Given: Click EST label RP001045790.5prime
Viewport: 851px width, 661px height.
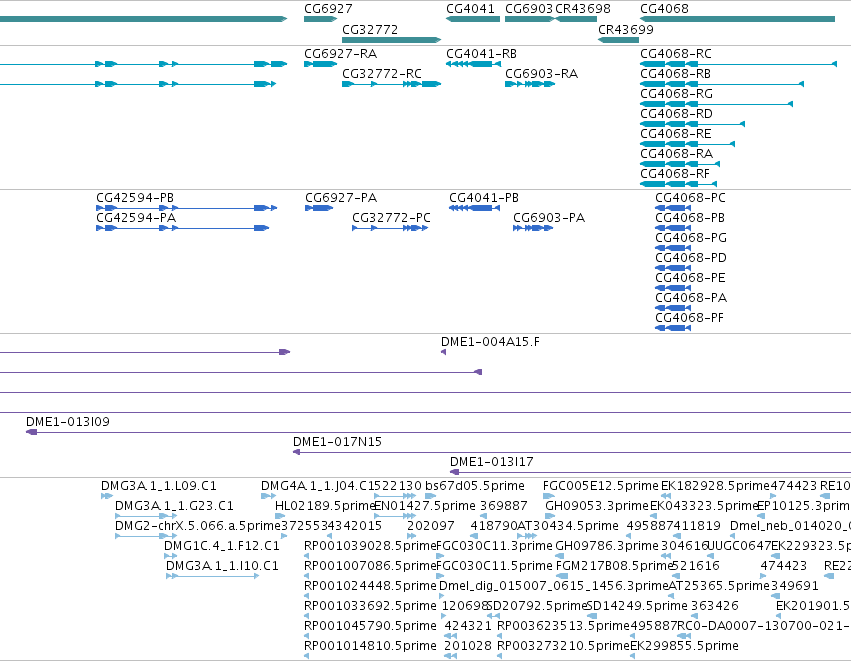Looking at the screenshot, I should click(370, 626).
